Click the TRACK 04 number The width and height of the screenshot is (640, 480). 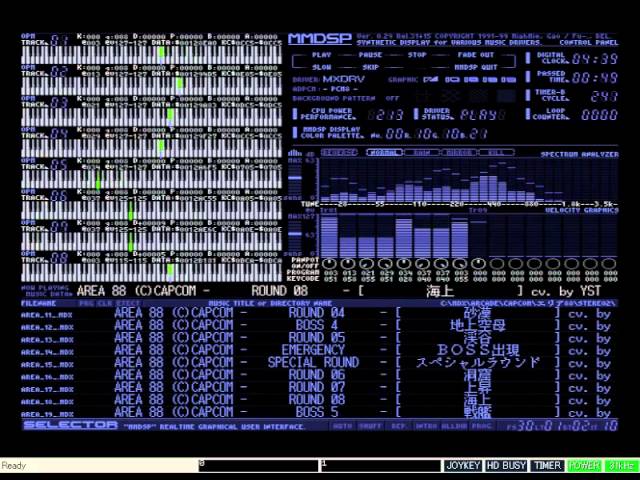click(x=59, y=134)
